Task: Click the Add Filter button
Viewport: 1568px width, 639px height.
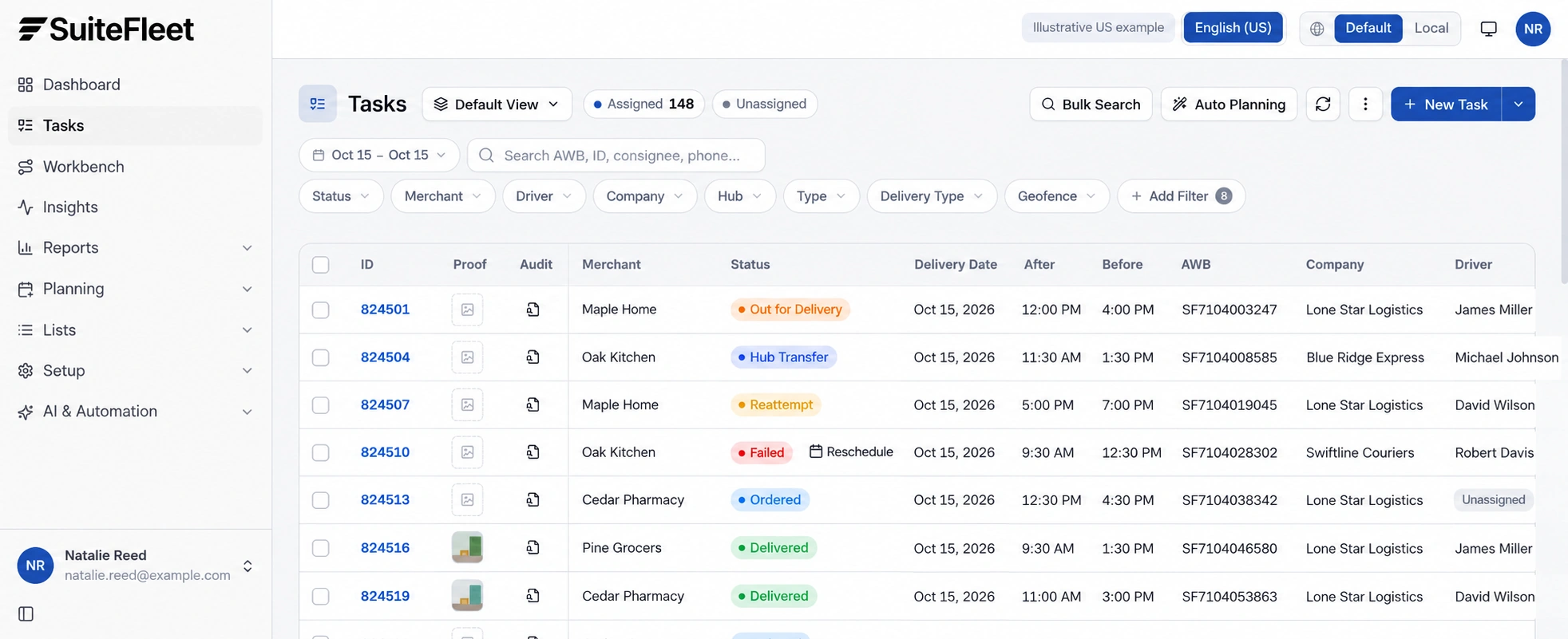Action: coord(1181,196)
